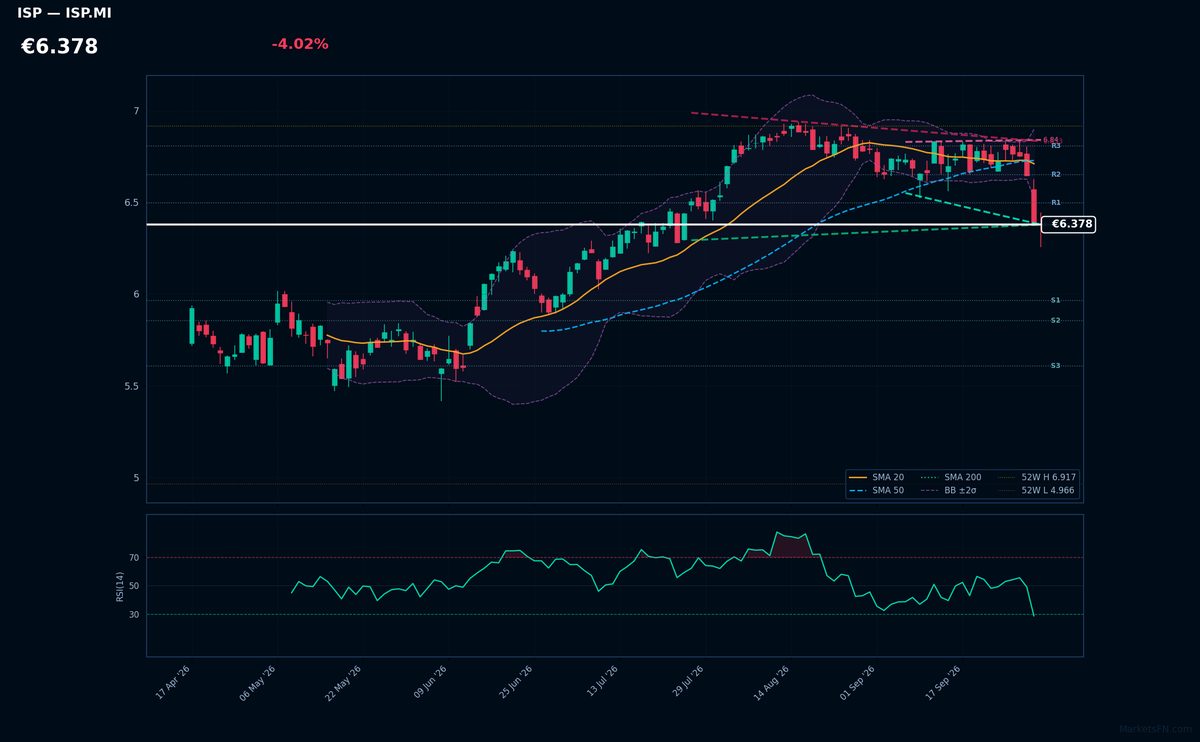The width and height of the screenshot is (1200, 742).
Task: Click the 6.5 price axis label
Action: click(131, 203)
